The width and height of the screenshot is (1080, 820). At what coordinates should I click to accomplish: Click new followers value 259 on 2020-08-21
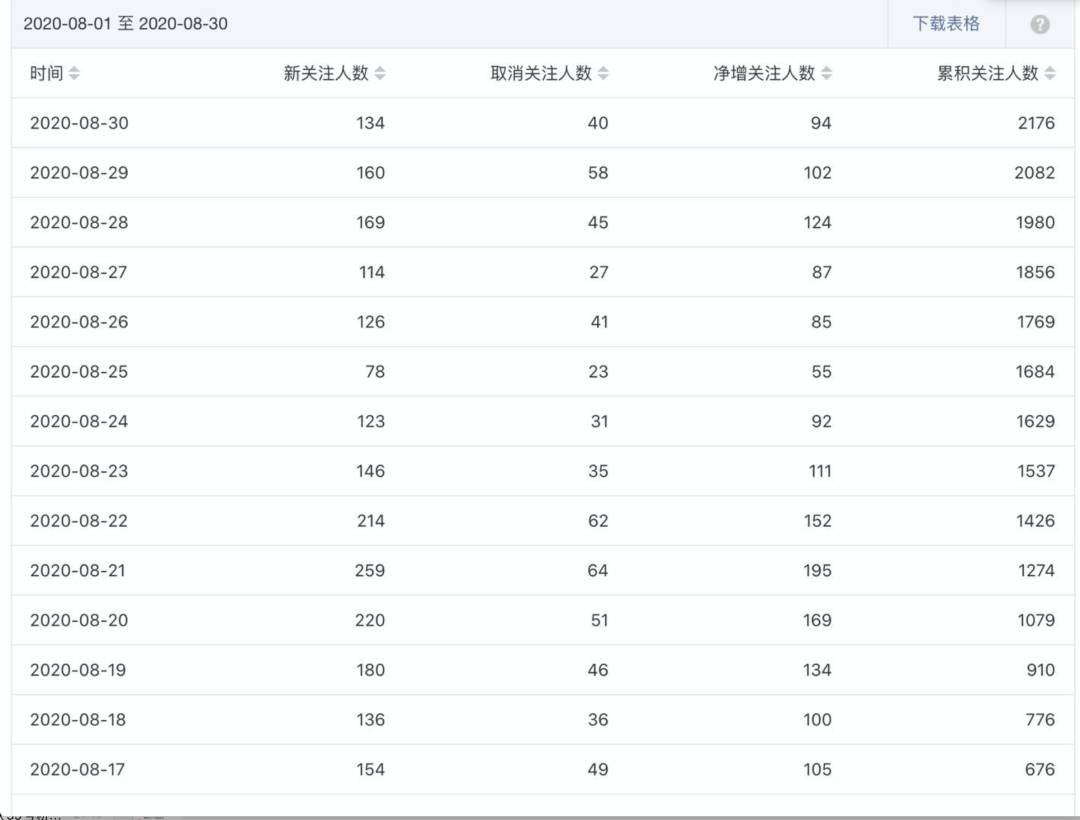[370, 570]
